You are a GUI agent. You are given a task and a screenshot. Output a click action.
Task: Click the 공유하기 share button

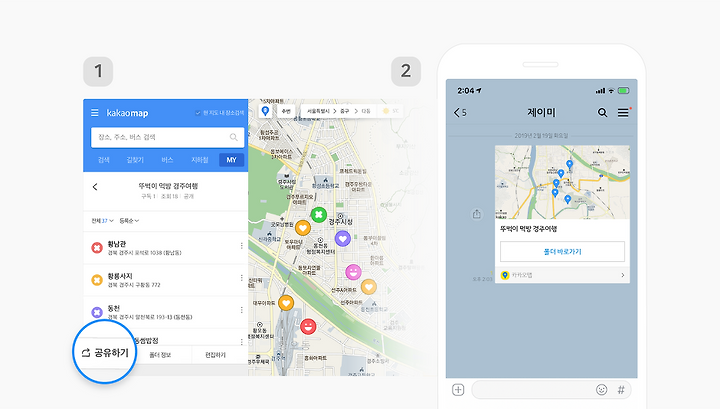(x=105, y=353)
